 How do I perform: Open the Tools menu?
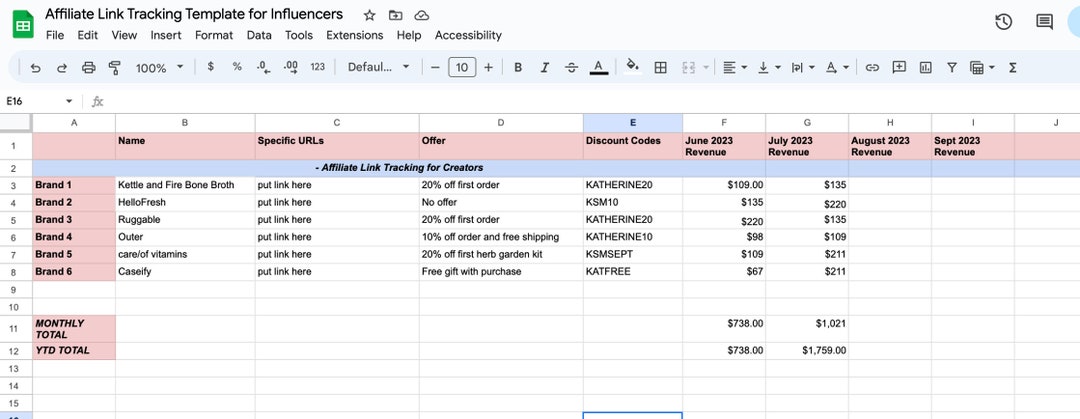299,35
